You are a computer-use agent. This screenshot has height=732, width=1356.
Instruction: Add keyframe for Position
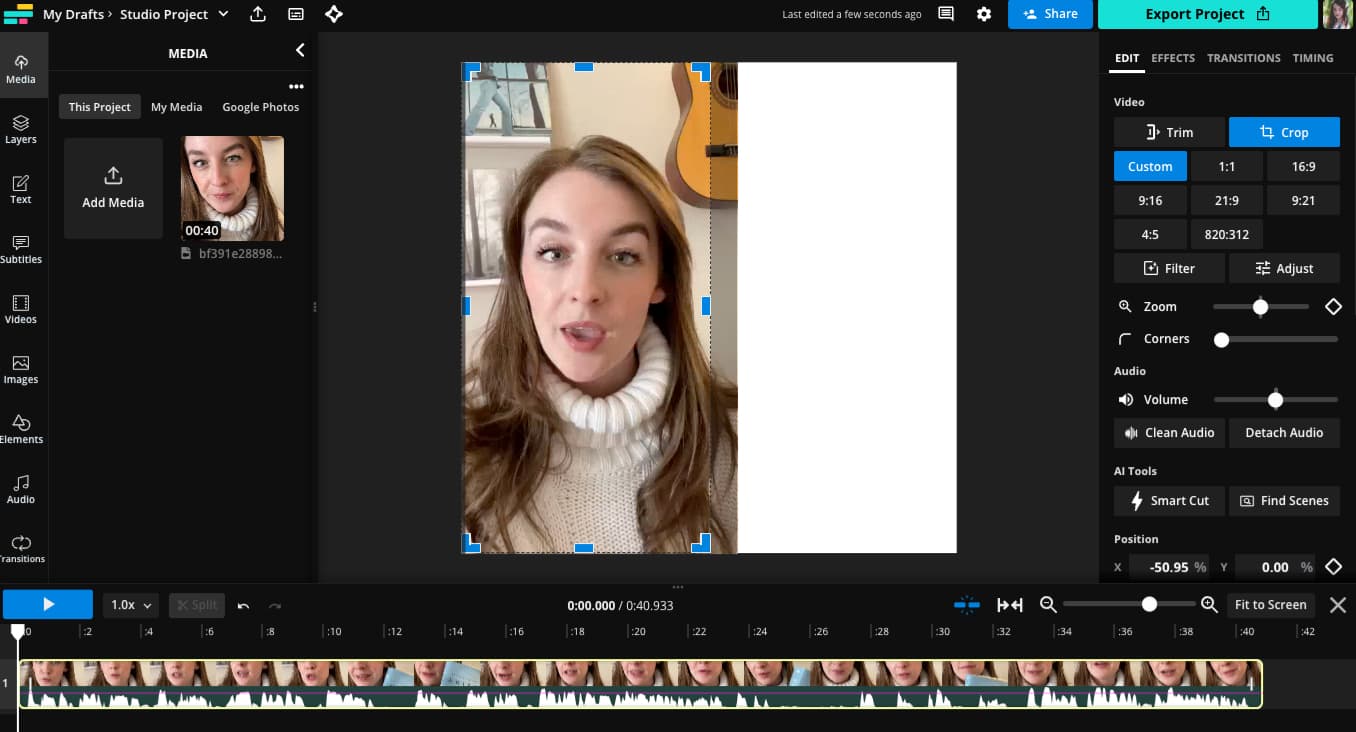pyautogui.click(x=1333, y=567)
